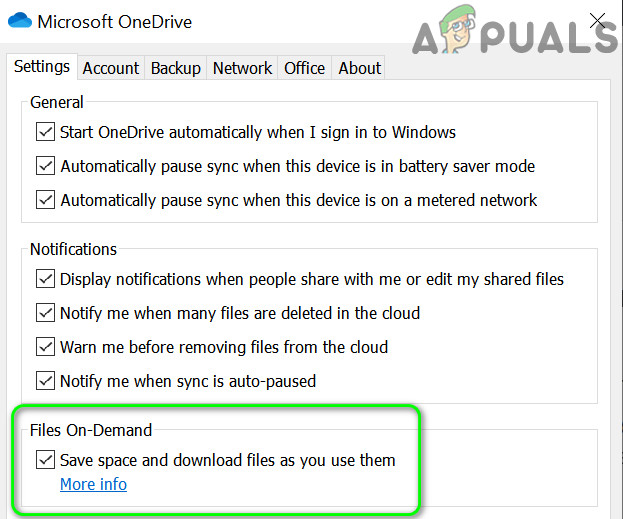The height and width of the screenshot is (519, 623).
Task: Open the More info link
Action: [x=93, y=485]
